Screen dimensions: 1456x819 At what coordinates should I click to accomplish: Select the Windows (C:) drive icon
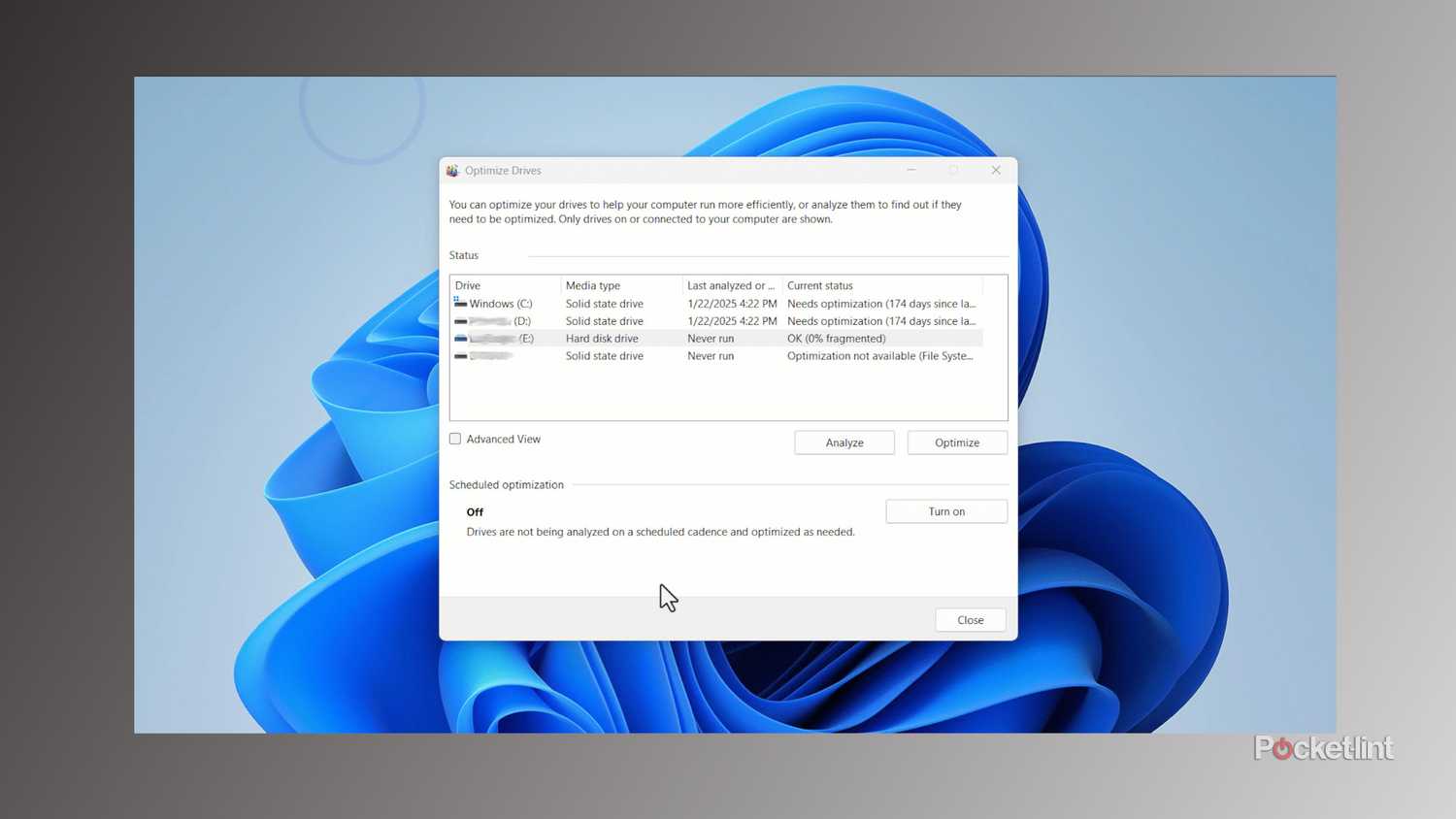pyautogui.click(x=461, y=304)
